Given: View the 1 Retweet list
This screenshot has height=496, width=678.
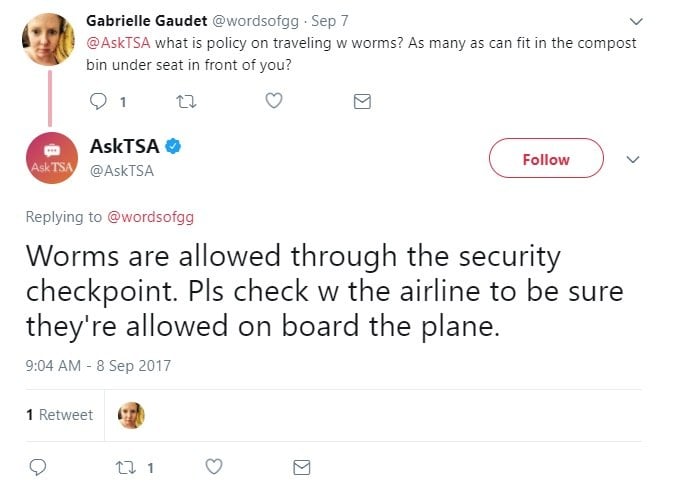Looking at the screenshot, I should [x=59, y=414].
